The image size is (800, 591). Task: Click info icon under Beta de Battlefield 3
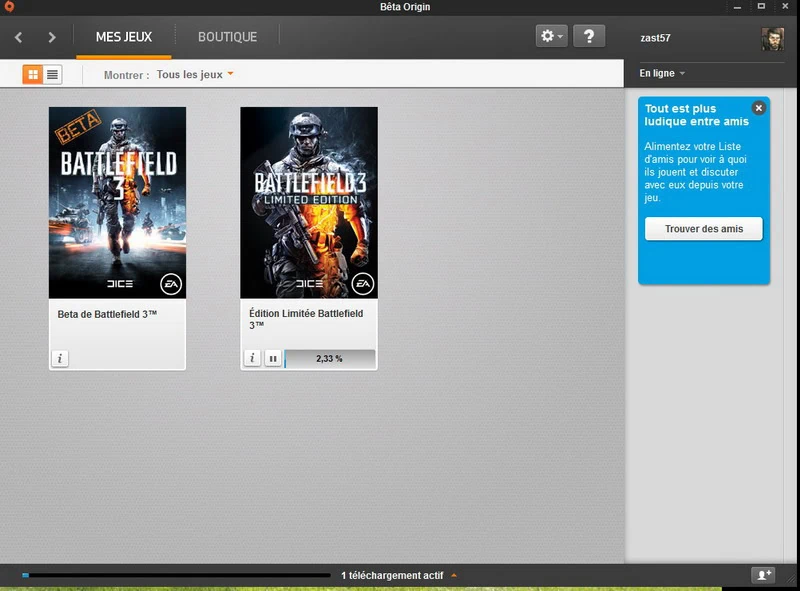tap(60, 358)
